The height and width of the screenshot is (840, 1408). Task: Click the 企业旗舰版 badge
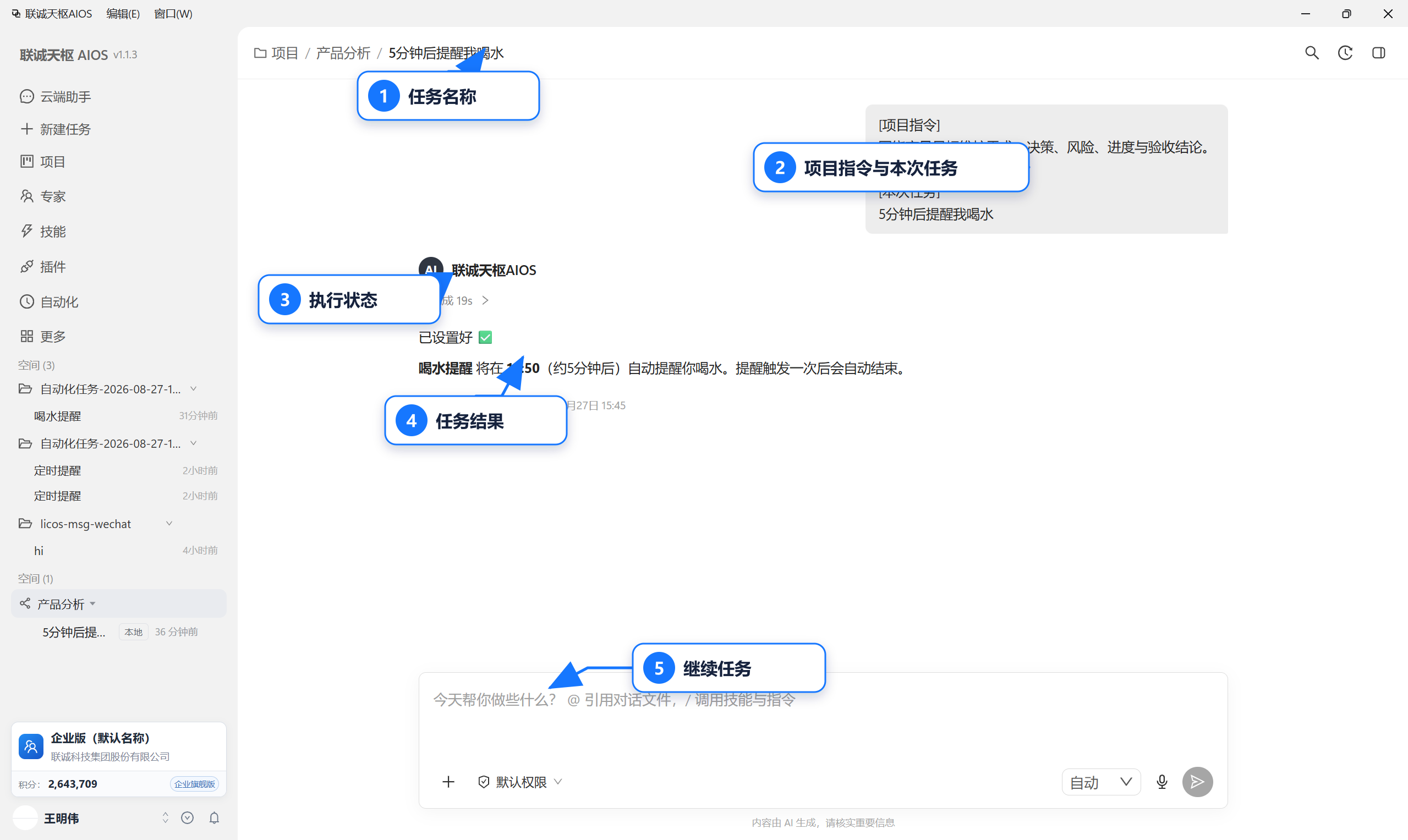[194, 784]
